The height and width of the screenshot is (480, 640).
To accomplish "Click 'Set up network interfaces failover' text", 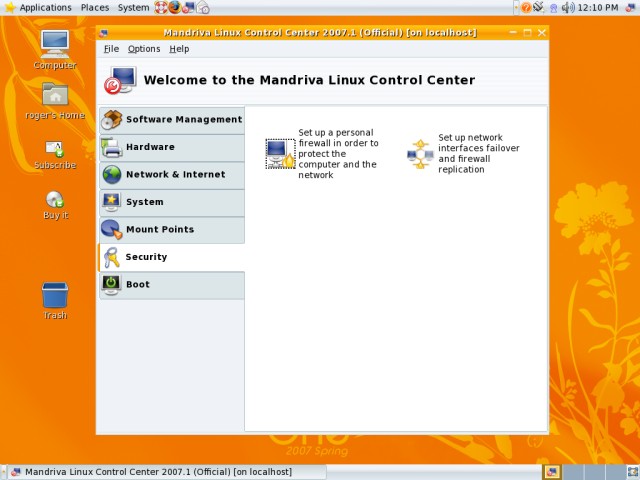I will 479,153.
